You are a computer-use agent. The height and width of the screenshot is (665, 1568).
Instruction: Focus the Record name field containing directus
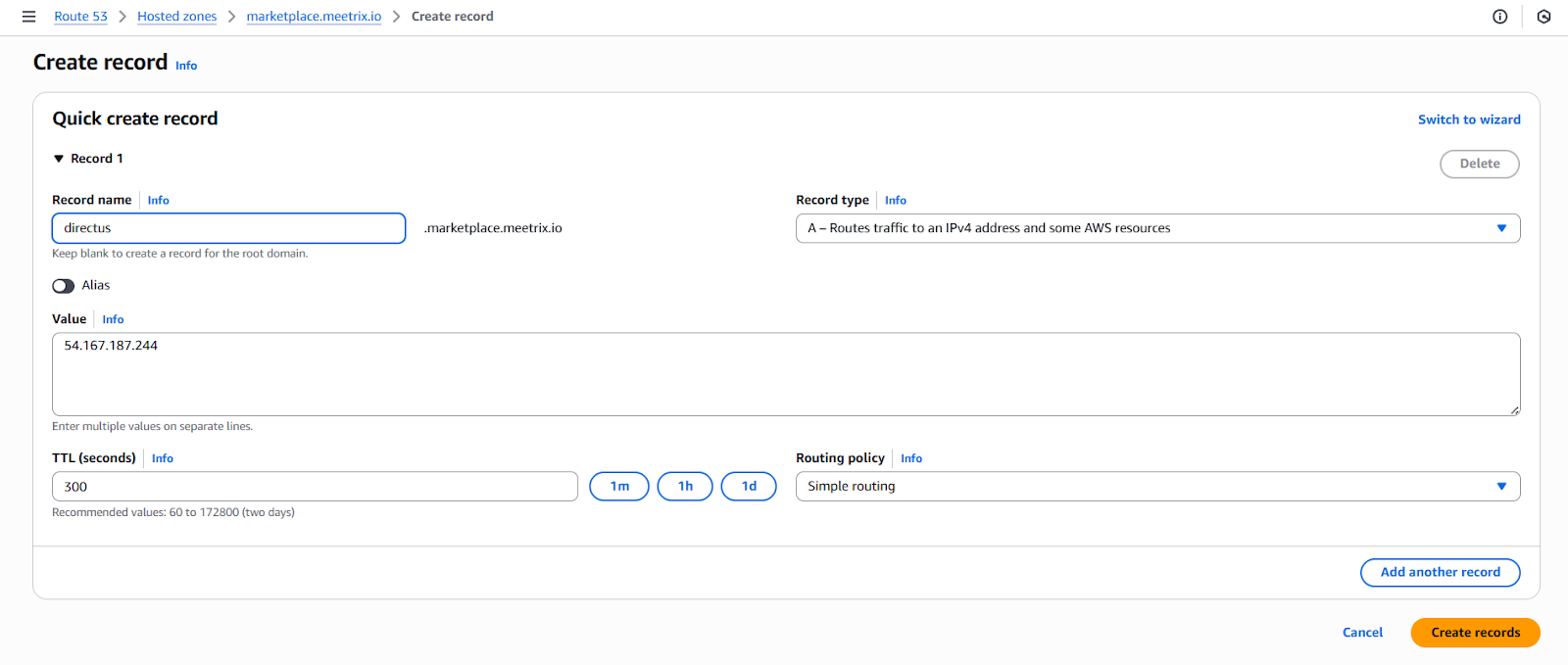[x=228, y=228]
